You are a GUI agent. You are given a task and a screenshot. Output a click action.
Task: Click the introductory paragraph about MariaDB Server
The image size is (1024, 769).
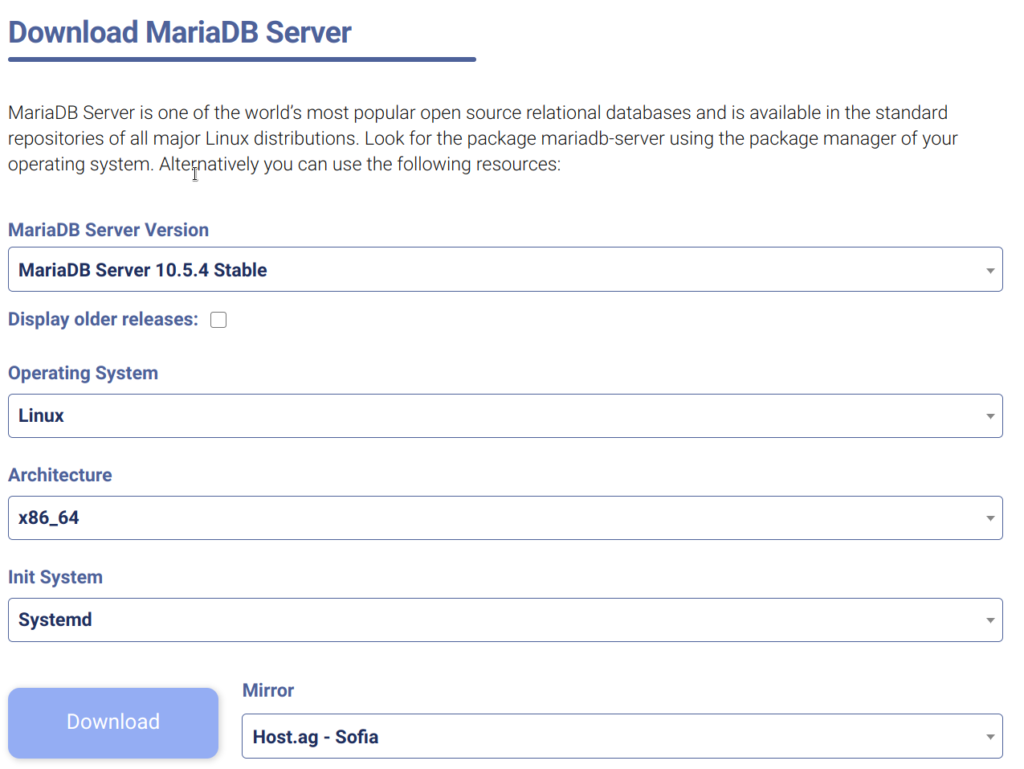[483, 138]
